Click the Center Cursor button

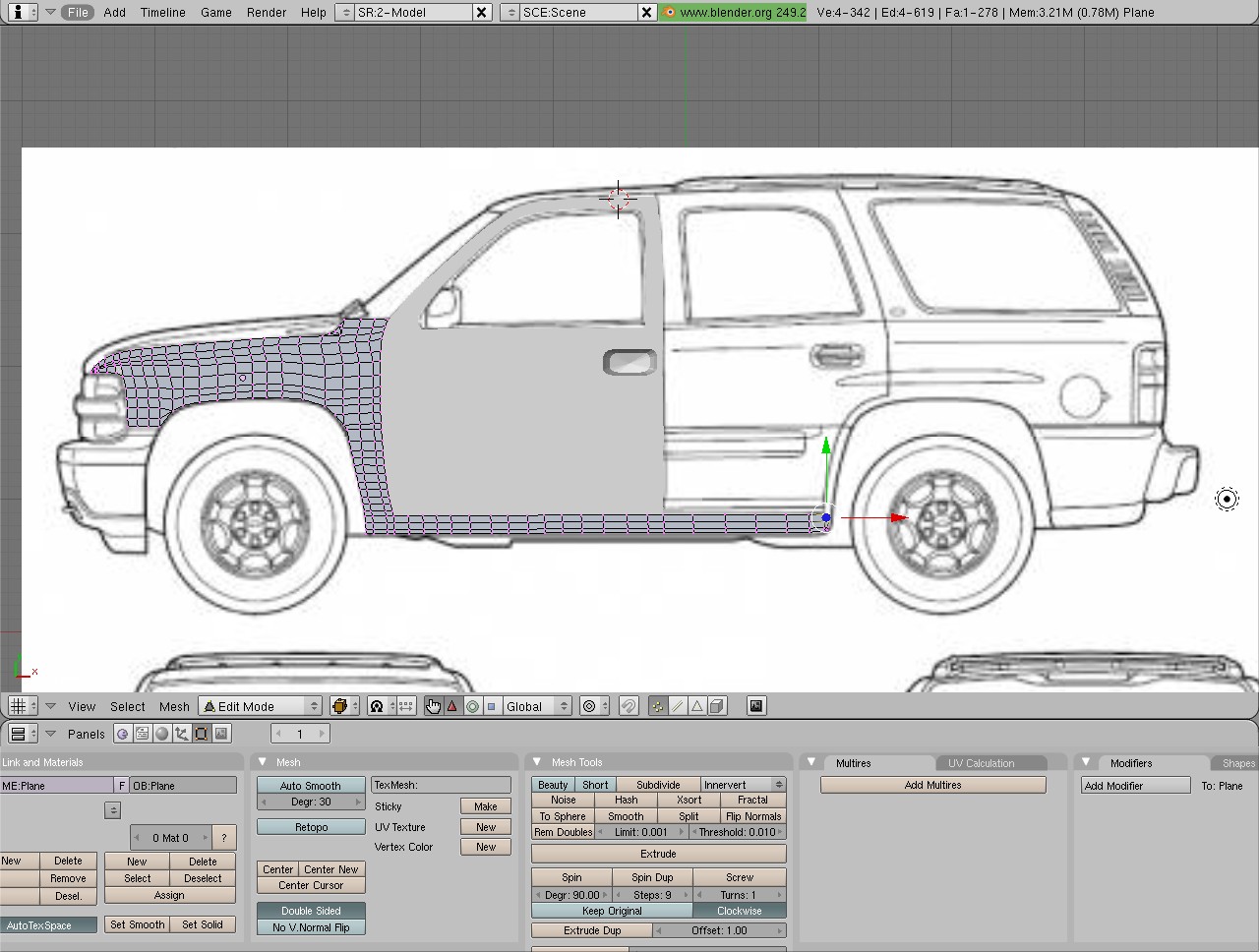pos(311,885)
